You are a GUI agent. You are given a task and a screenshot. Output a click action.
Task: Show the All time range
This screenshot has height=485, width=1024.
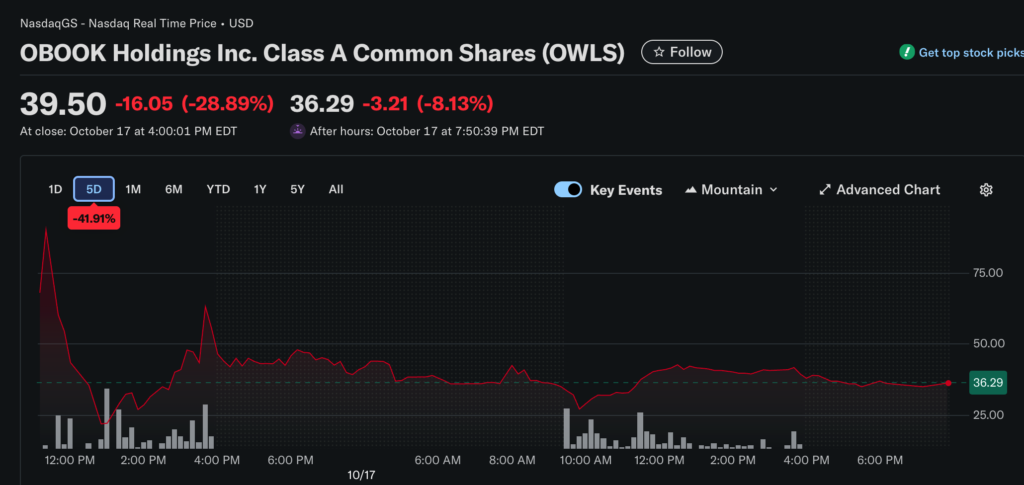point(336,189)
